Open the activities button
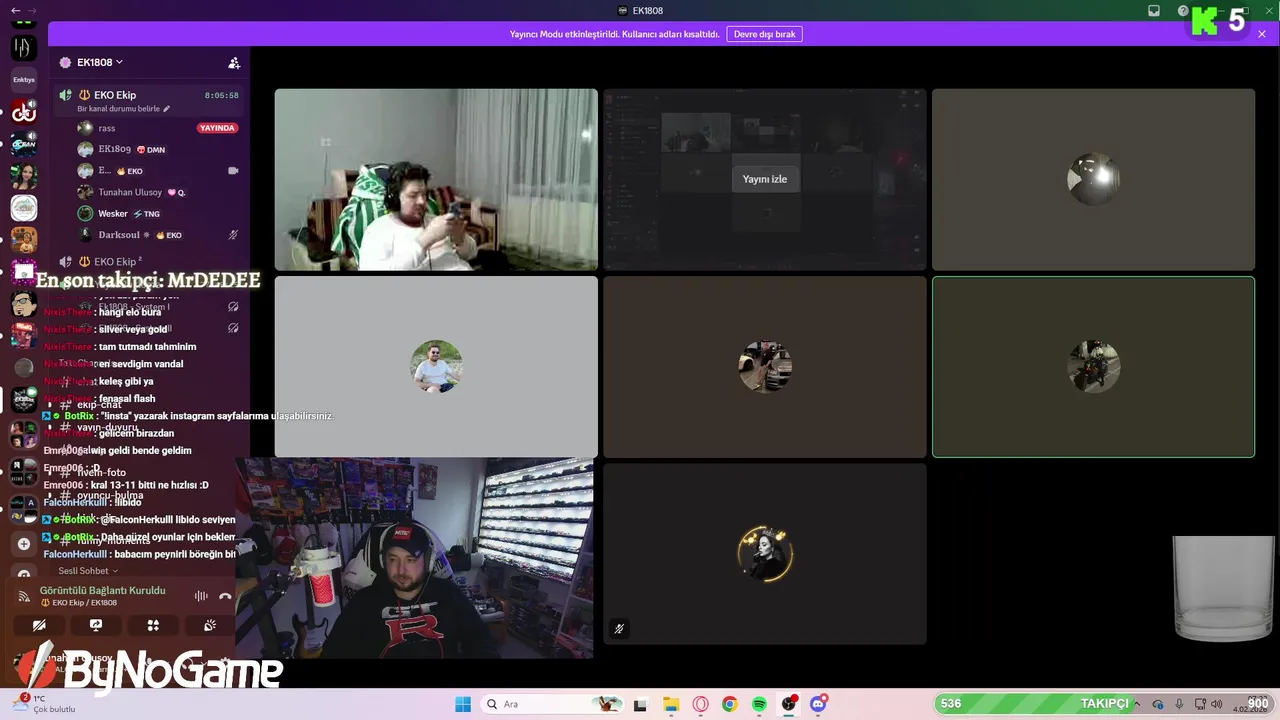This screenshot has height=720, width=1280. point(153,625)
